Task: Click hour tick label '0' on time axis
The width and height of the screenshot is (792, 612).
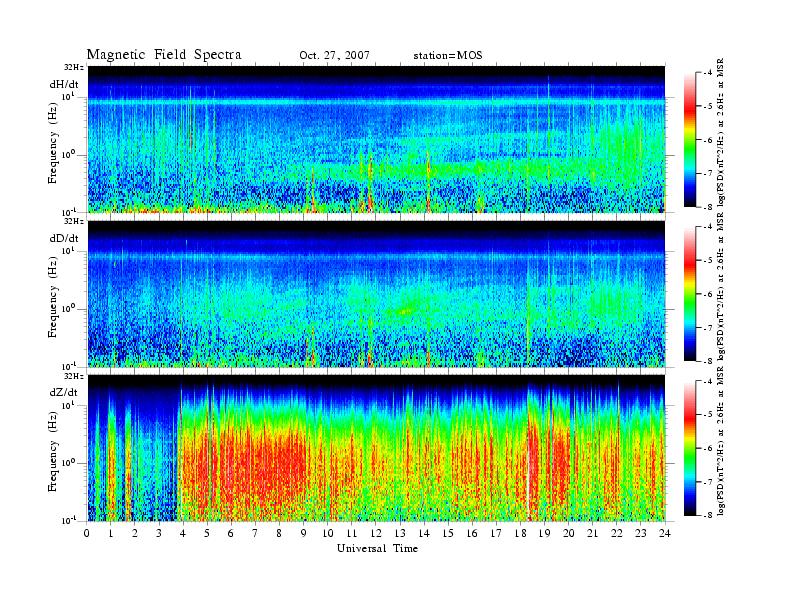Action: click(x=87, y=533)
